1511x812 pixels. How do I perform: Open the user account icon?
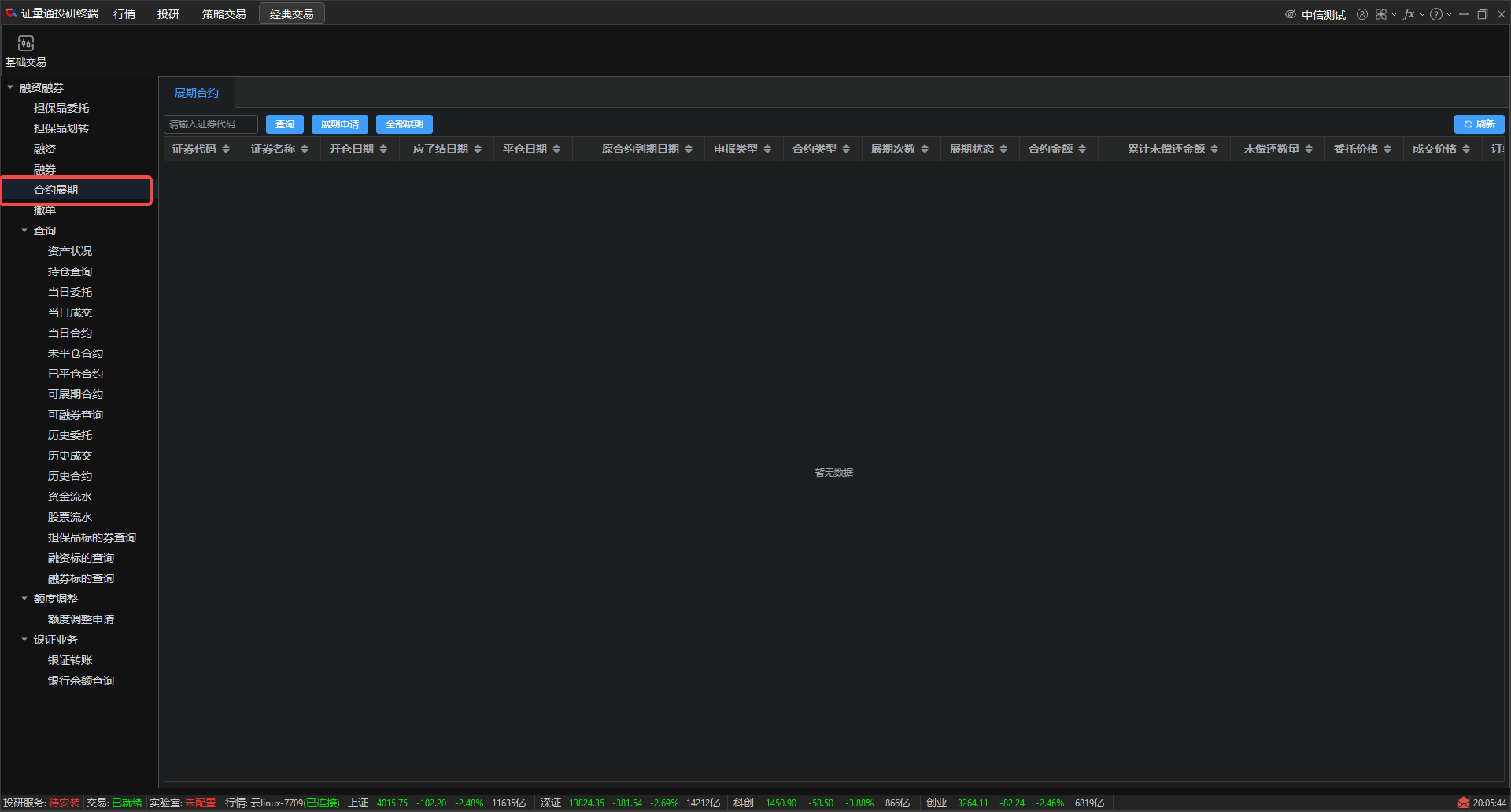coord(1361,14)
